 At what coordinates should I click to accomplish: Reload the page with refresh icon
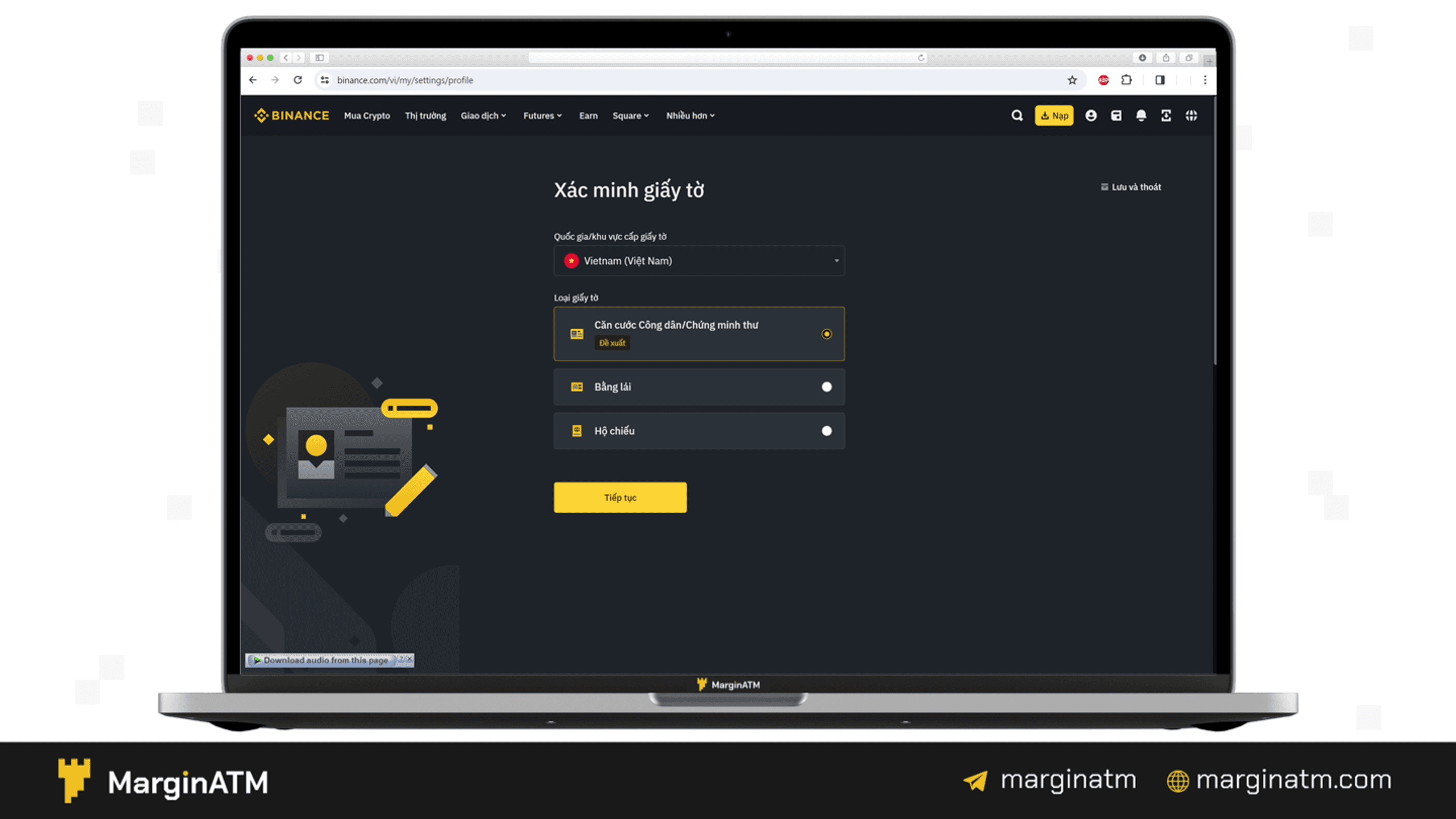click(x=297, y=80)
